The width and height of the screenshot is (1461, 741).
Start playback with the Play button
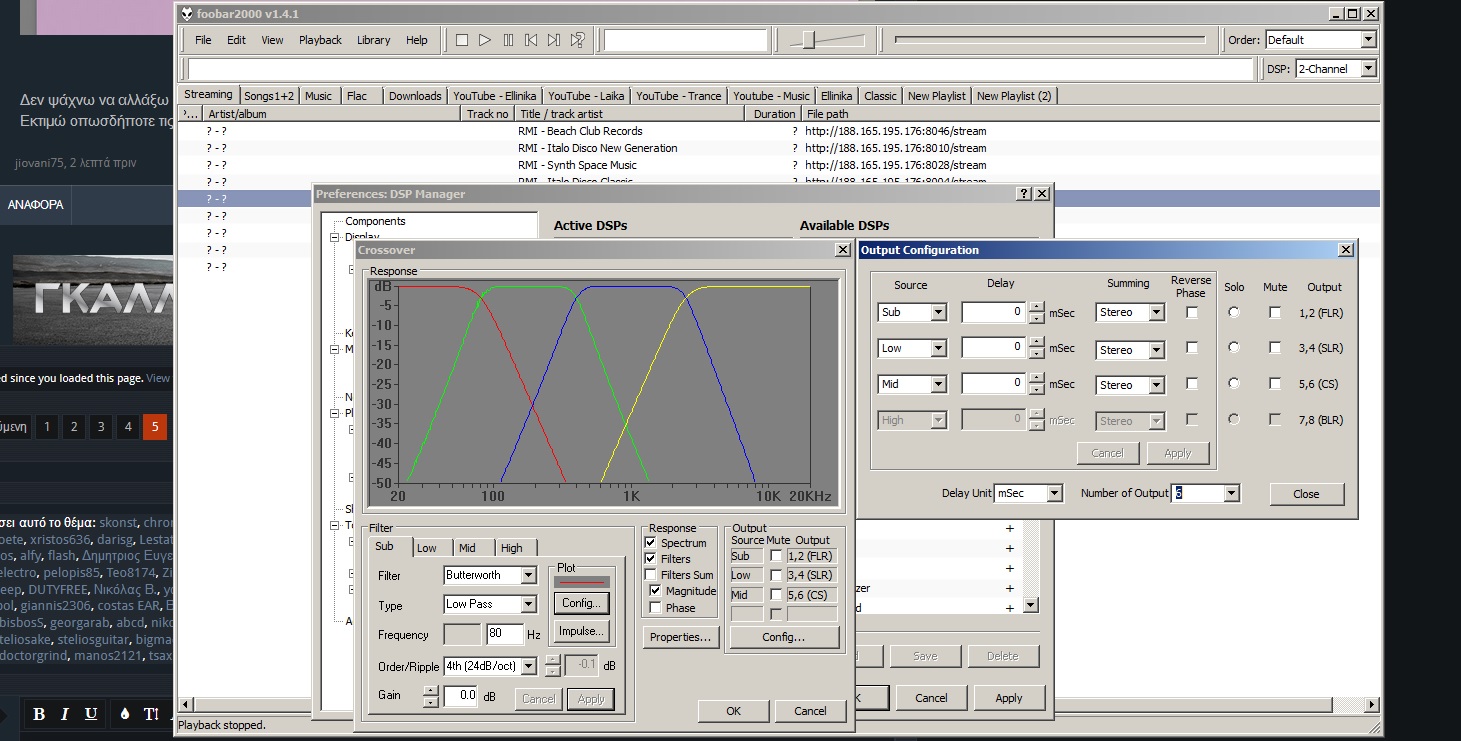pyautogui.click(x=485, y=40)
